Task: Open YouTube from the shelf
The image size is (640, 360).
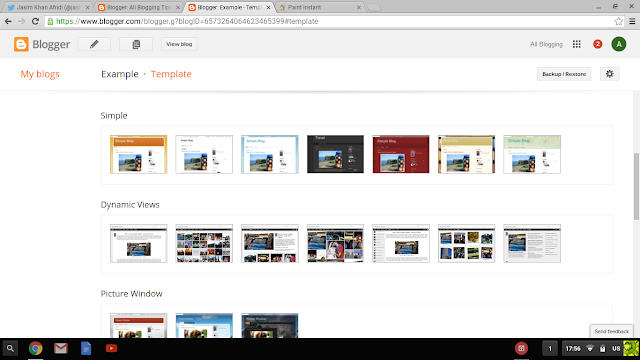Action: [x=111, y=348]
